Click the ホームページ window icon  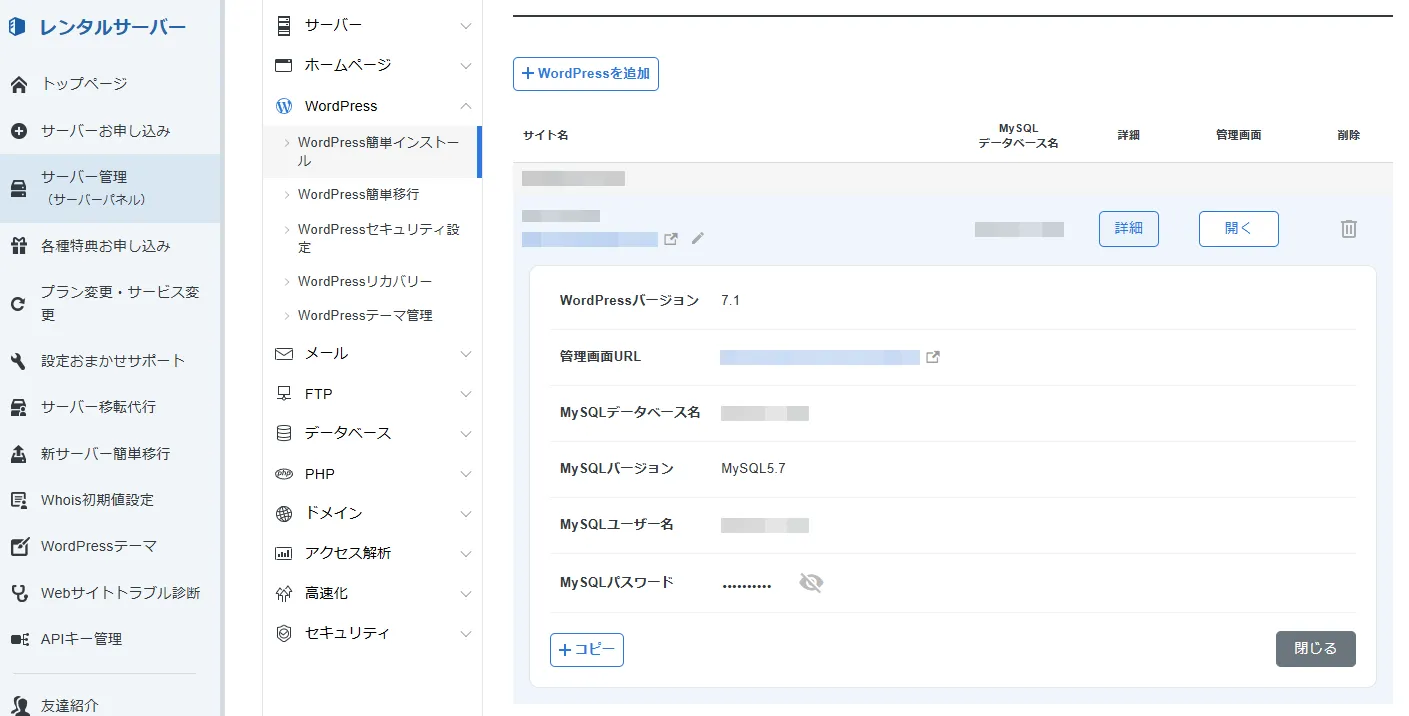point(284,65)
